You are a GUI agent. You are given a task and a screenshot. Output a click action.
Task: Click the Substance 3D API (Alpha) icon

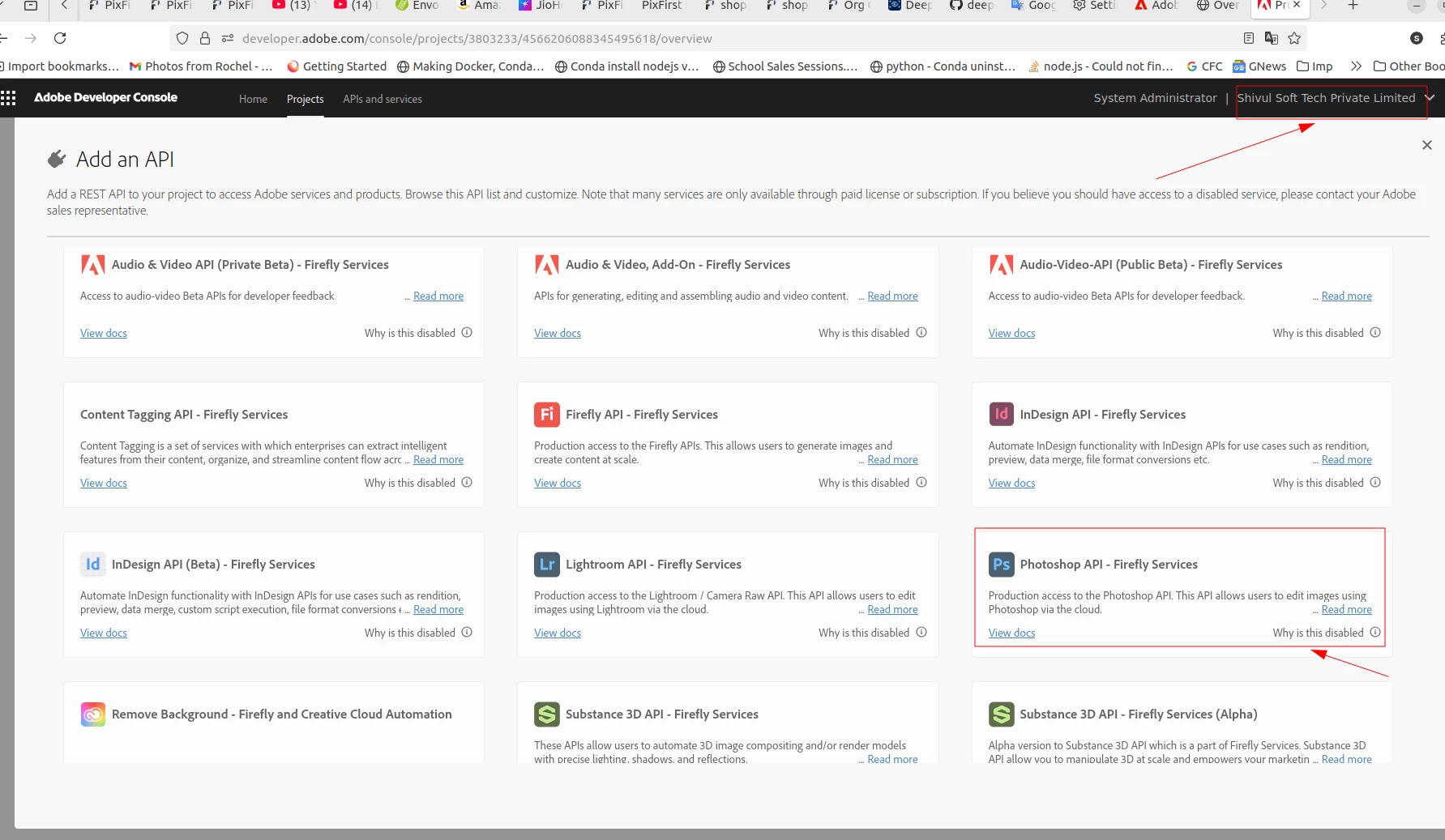(x=1001, y=714)
